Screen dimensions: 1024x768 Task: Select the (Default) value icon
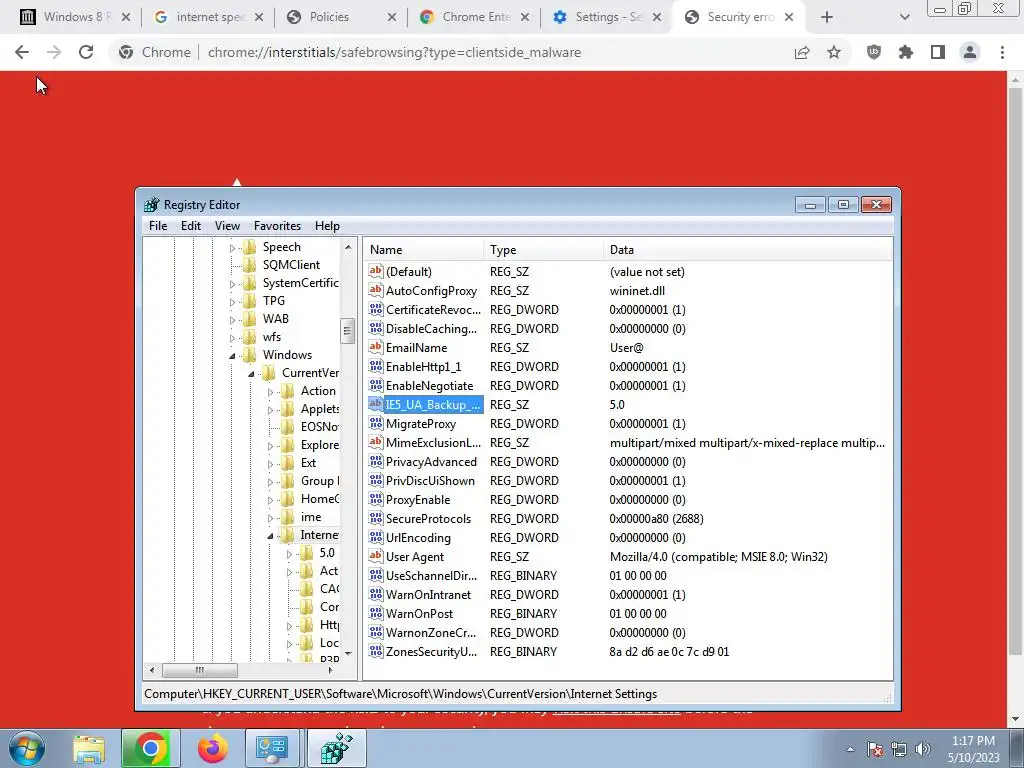376,271
